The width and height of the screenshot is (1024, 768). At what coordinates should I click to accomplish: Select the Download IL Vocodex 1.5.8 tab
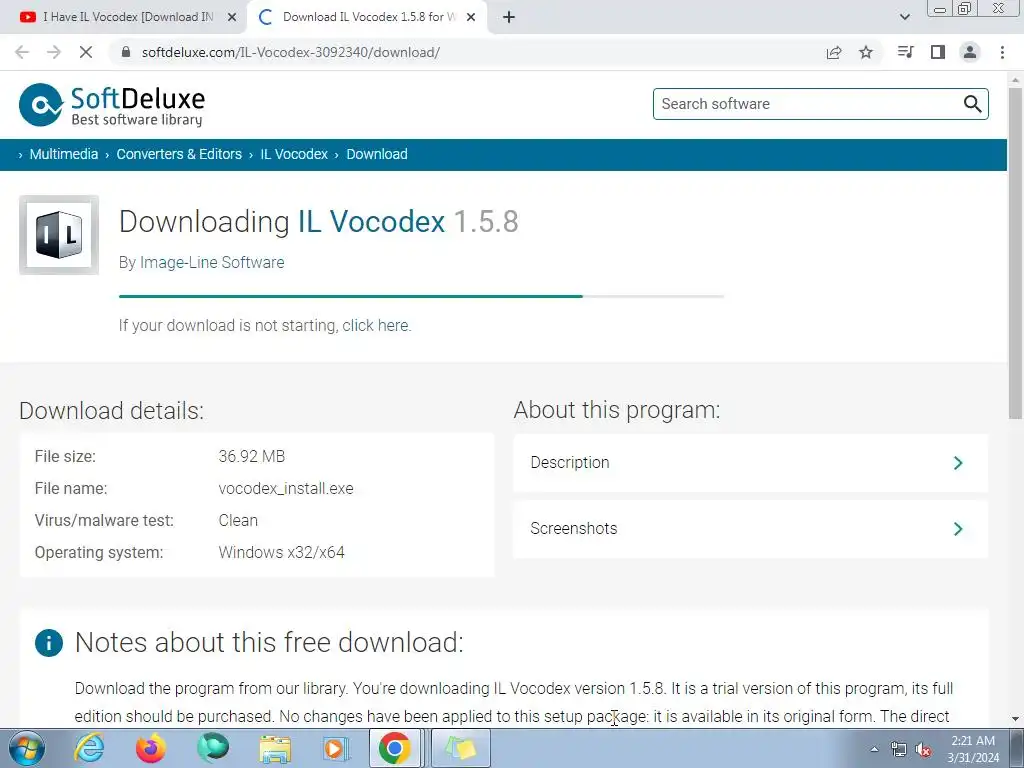(366, 17)
